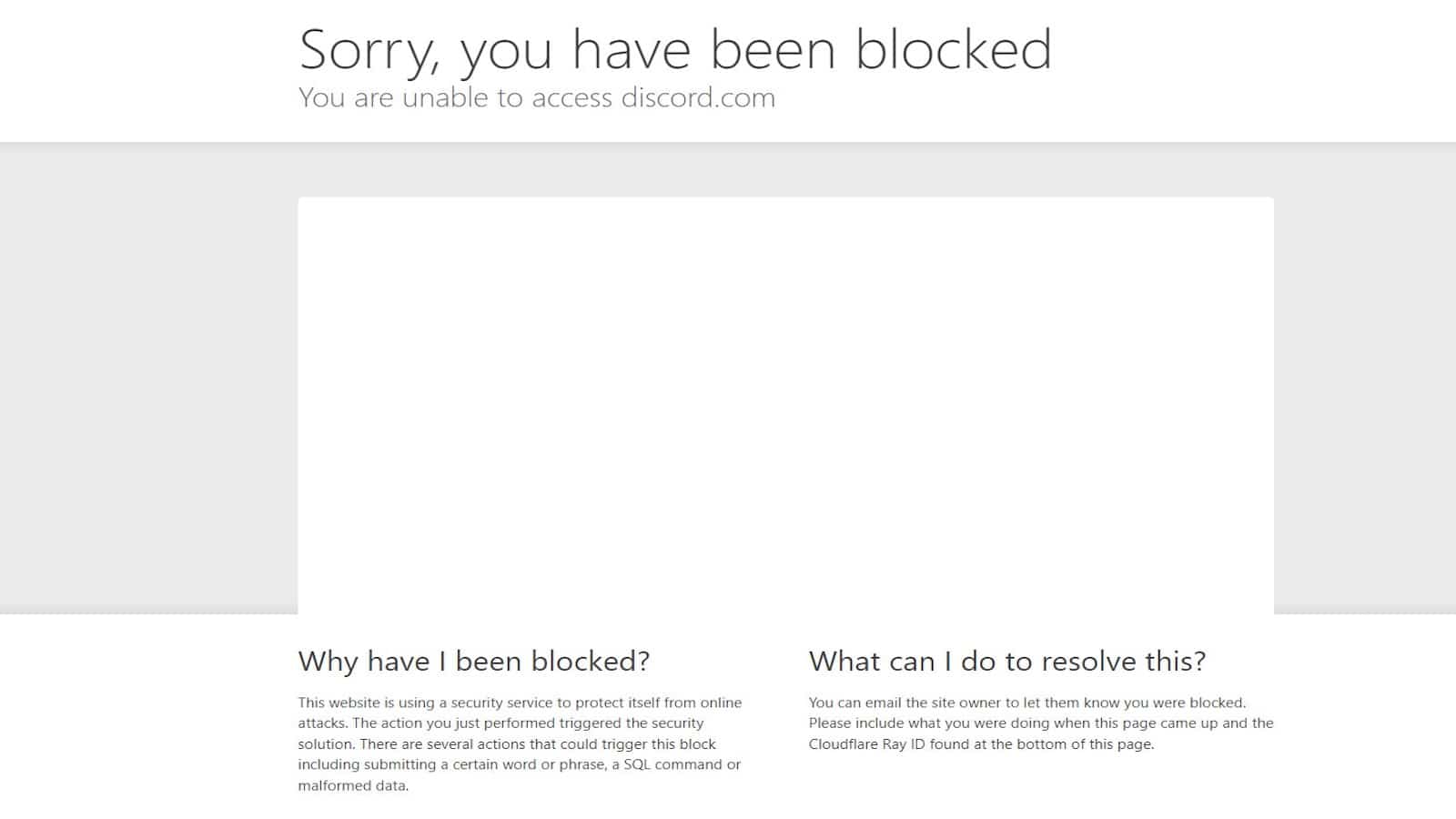Click the gray background right of the white panel
Image resolution: width=1456 pixels, height=819 pixels.
click(1365, 378)
